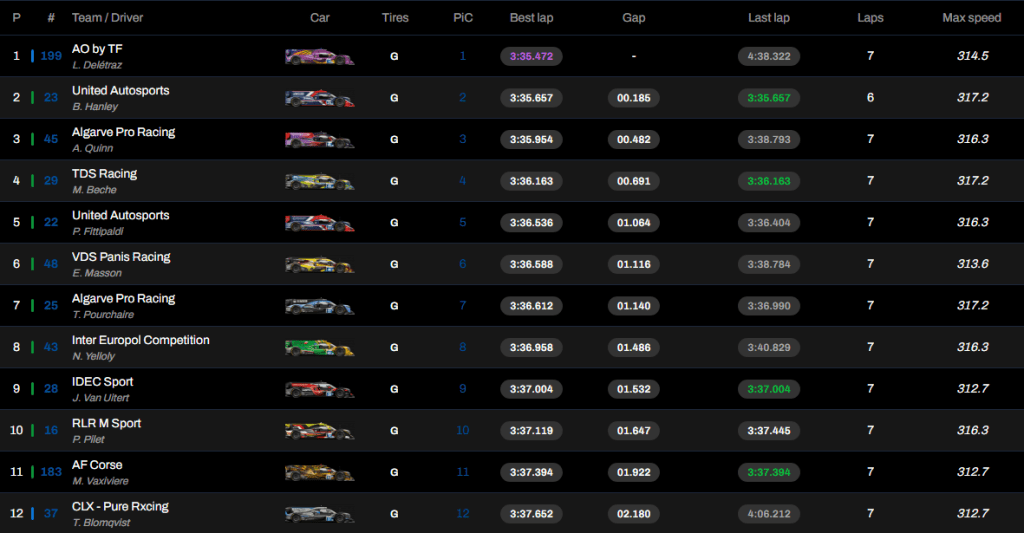Select the CLX - Pure Rxcing team name
This screenshot has width=1024, height=533.
[x=120, y=507]
